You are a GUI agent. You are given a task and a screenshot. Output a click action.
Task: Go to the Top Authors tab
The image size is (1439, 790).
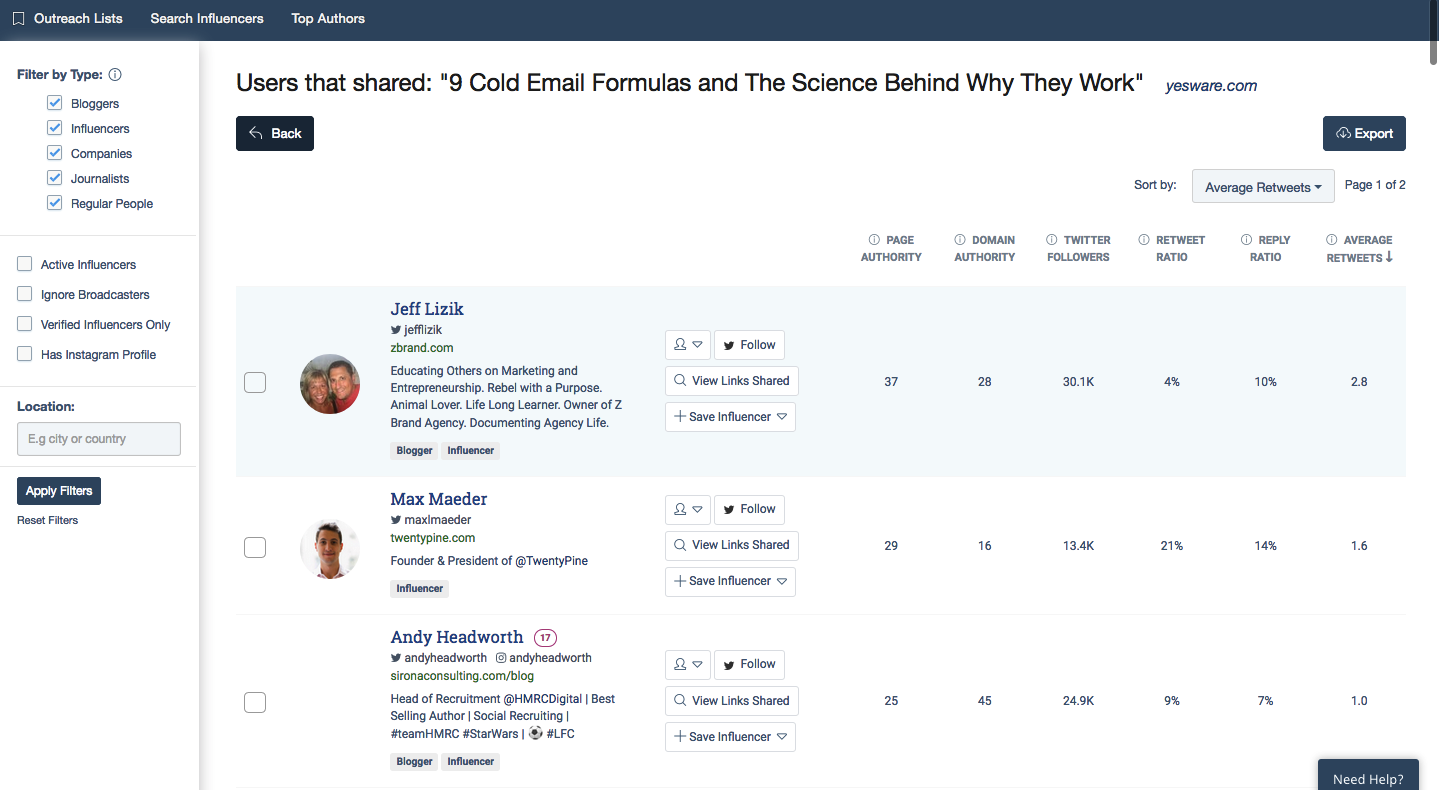coord(328,19)
